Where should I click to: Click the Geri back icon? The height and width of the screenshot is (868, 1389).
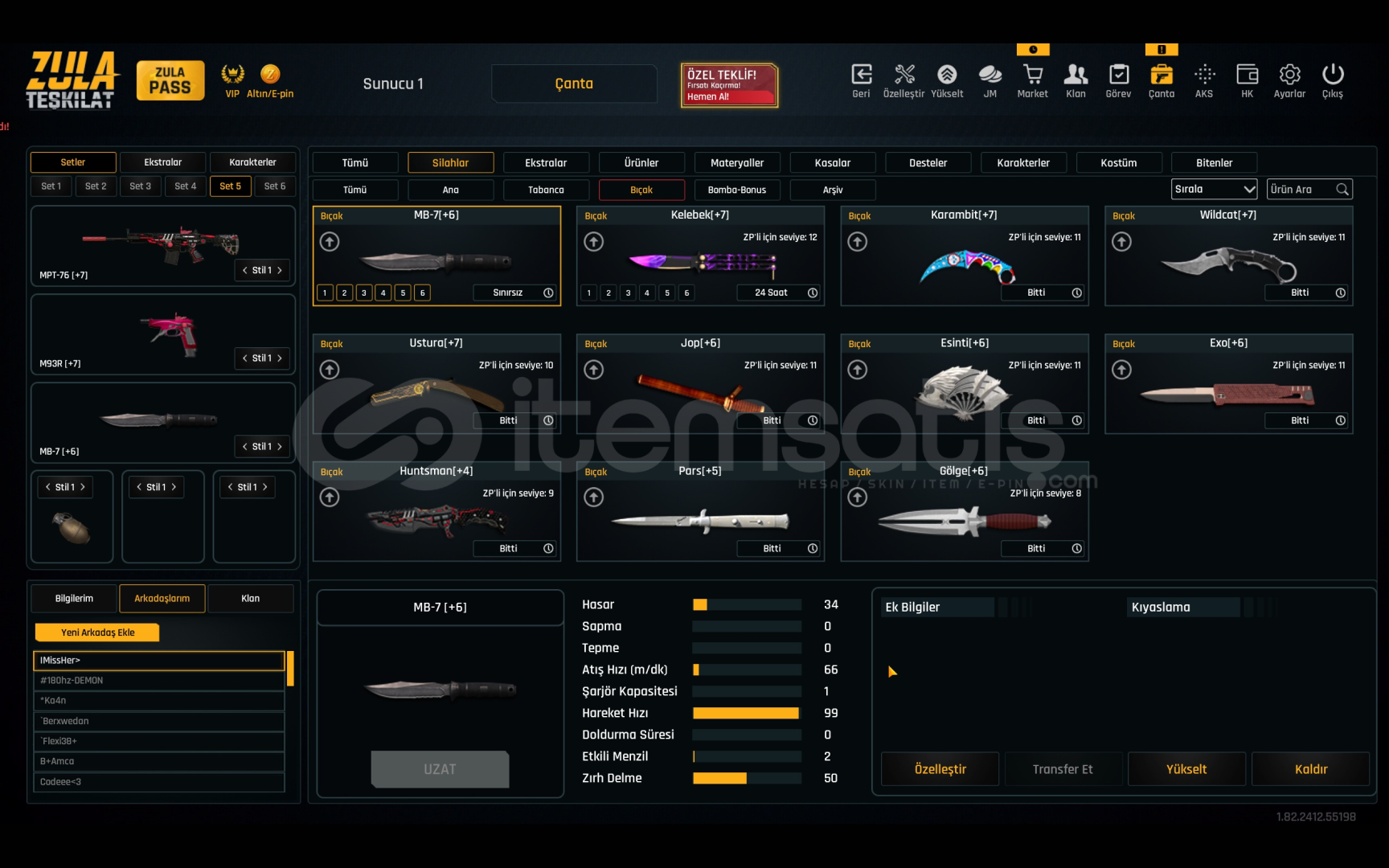coord(861,75)
